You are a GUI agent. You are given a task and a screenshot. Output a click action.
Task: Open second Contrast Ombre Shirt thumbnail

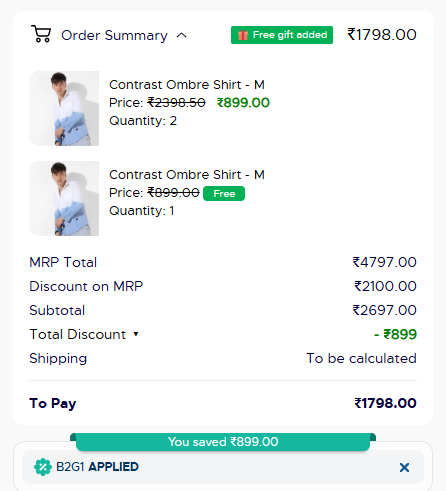tap(64, 198)
